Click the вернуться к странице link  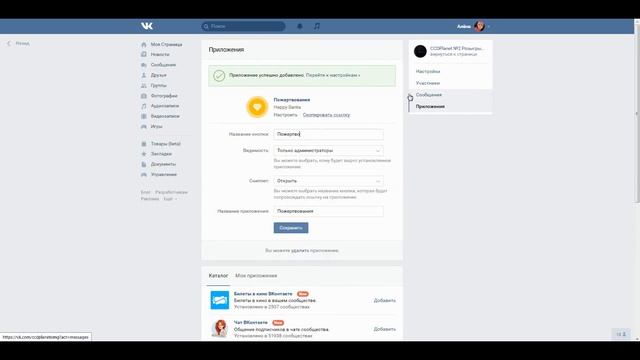pos(453,54)
